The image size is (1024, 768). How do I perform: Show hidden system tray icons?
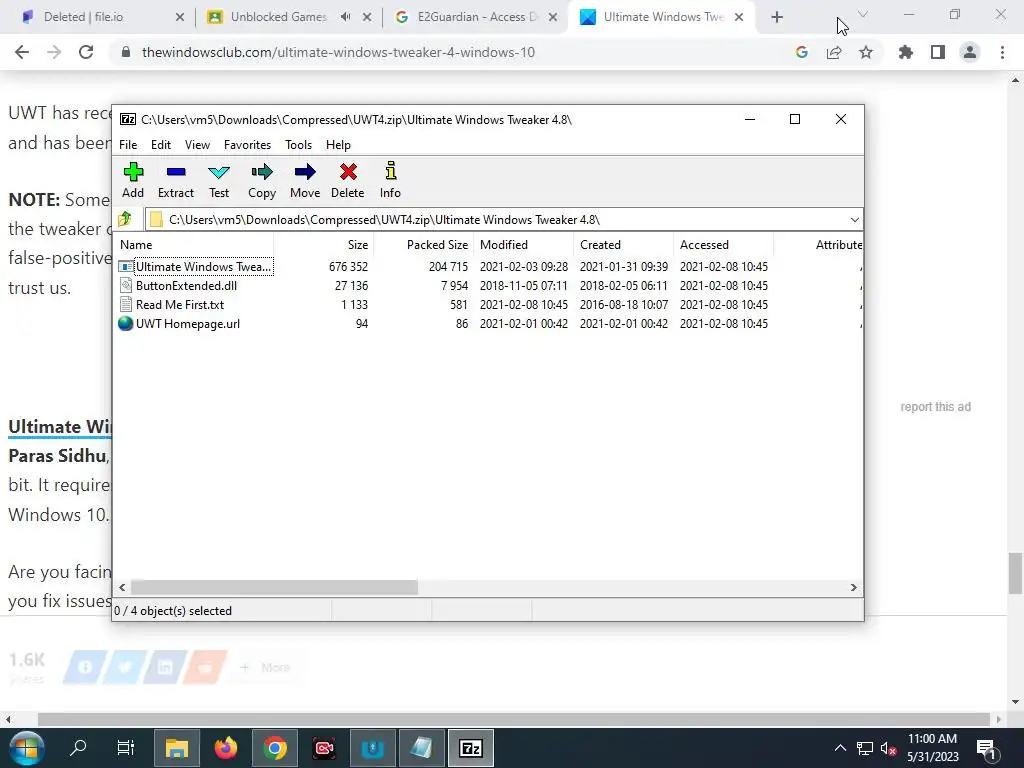coord(840,748)
